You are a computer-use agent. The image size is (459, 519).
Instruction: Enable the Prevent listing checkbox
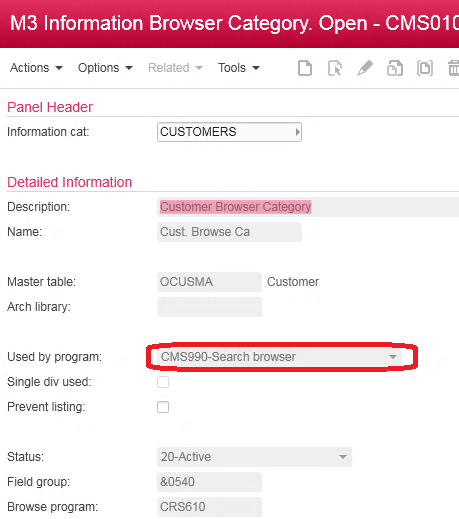163,407
